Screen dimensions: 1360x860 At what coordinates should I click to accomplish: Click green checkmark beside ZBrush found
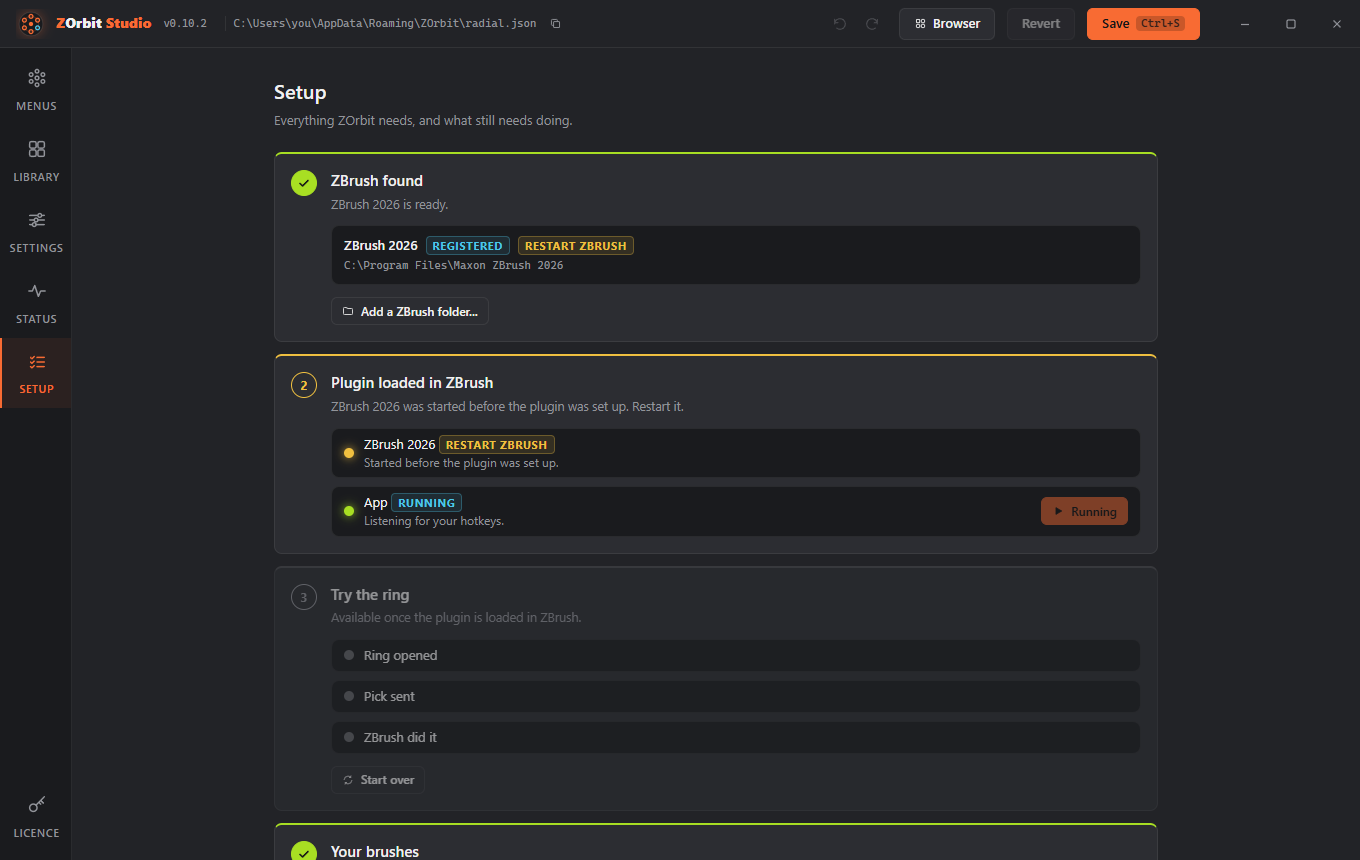[304, 183]
